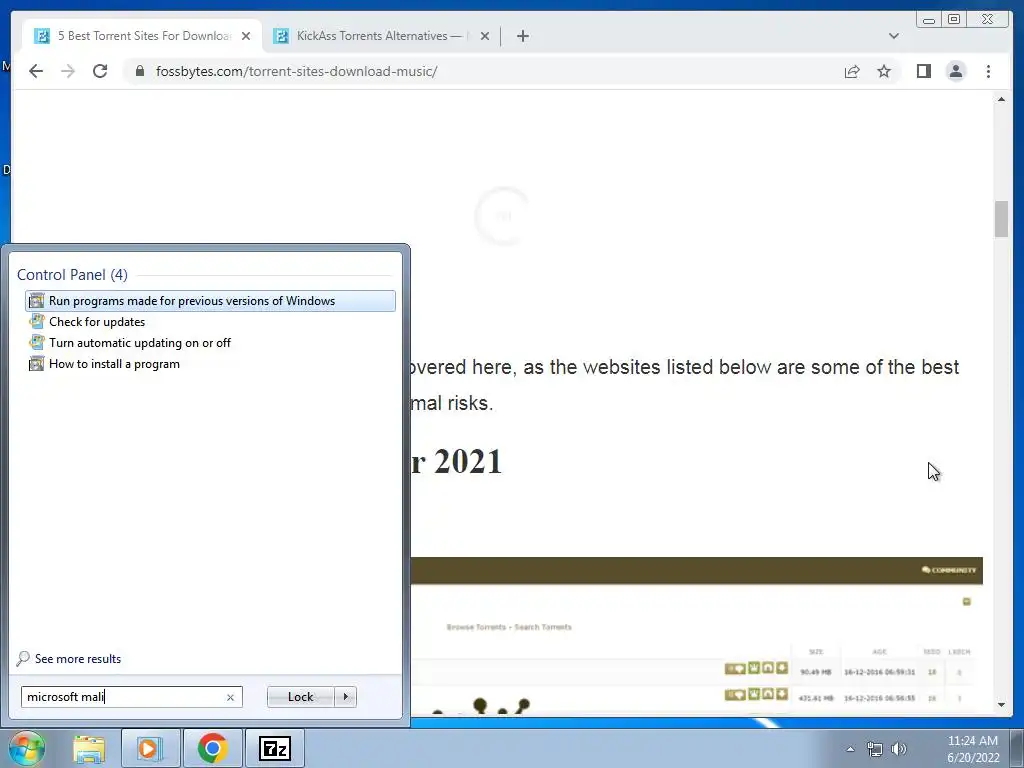Click See more results

click(78, 658)
